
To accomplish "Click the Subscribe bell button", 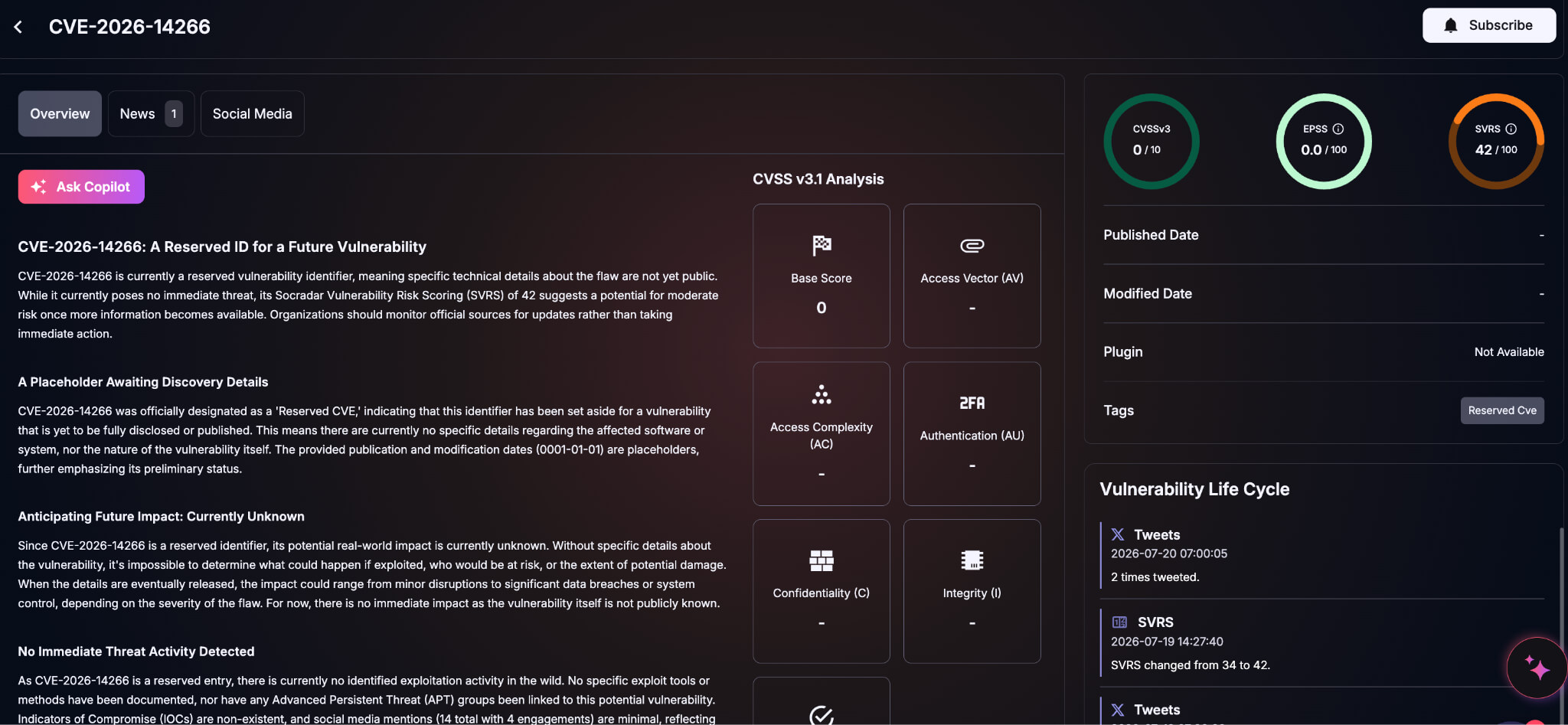I will coord(1488,25).
